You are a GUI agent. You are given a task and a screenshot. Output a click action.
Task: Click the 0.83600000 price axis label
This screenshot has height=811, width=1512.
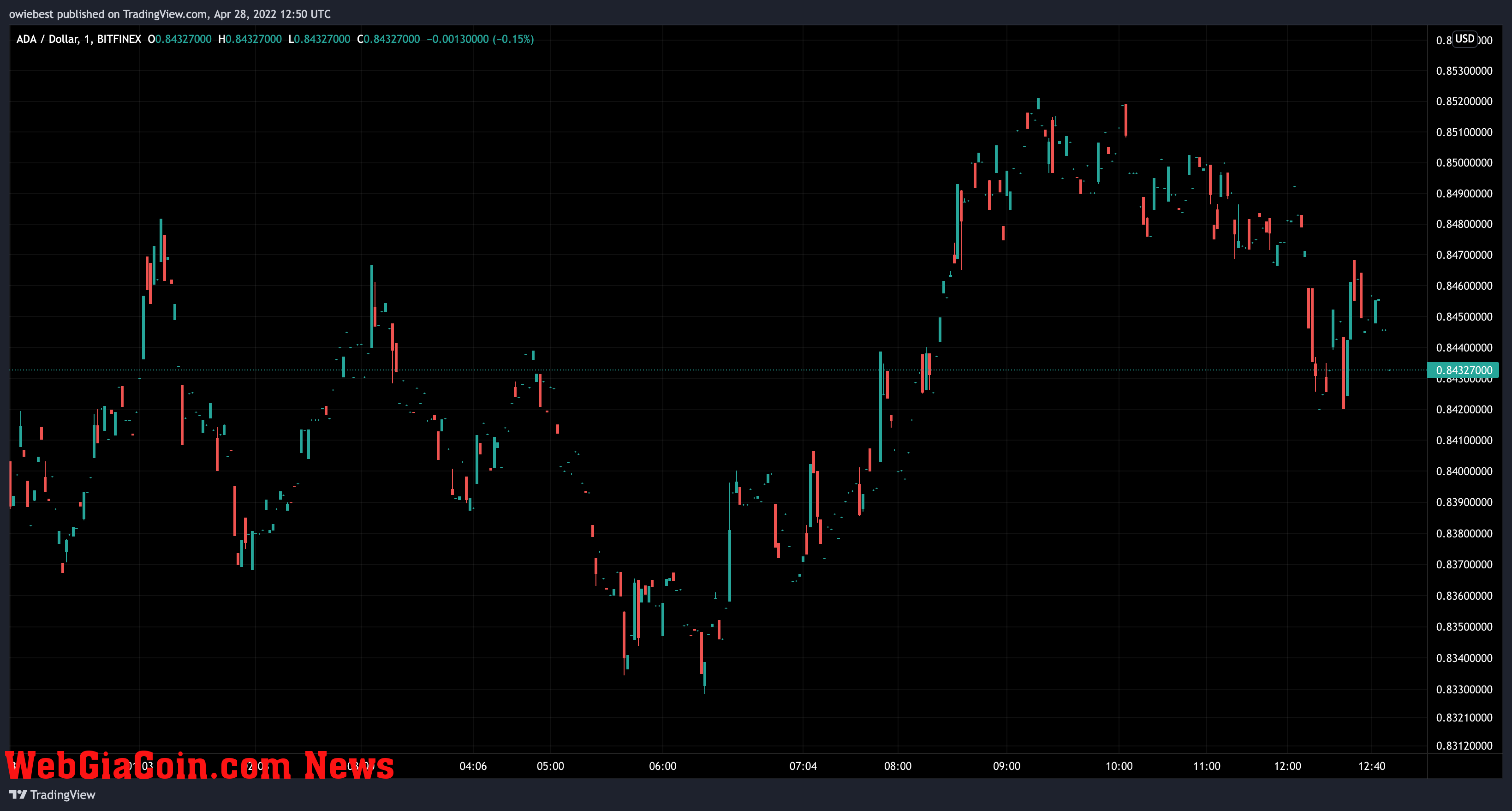pos(1464,596)
